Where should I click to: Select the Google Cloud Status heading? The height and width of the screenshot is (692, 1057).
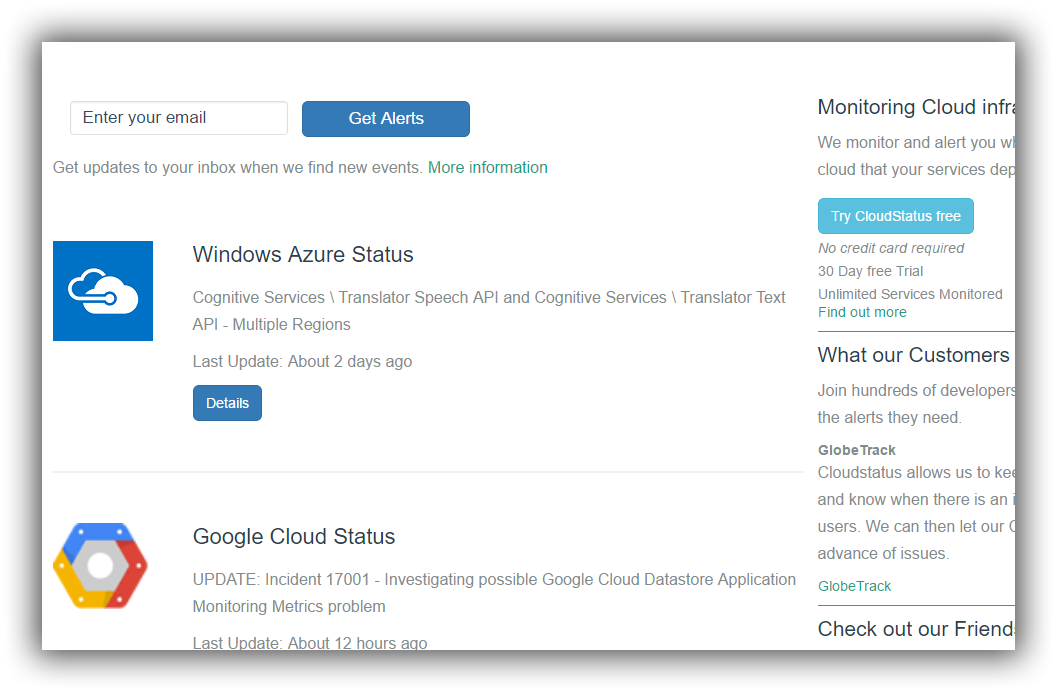click(x=294, y=537)
